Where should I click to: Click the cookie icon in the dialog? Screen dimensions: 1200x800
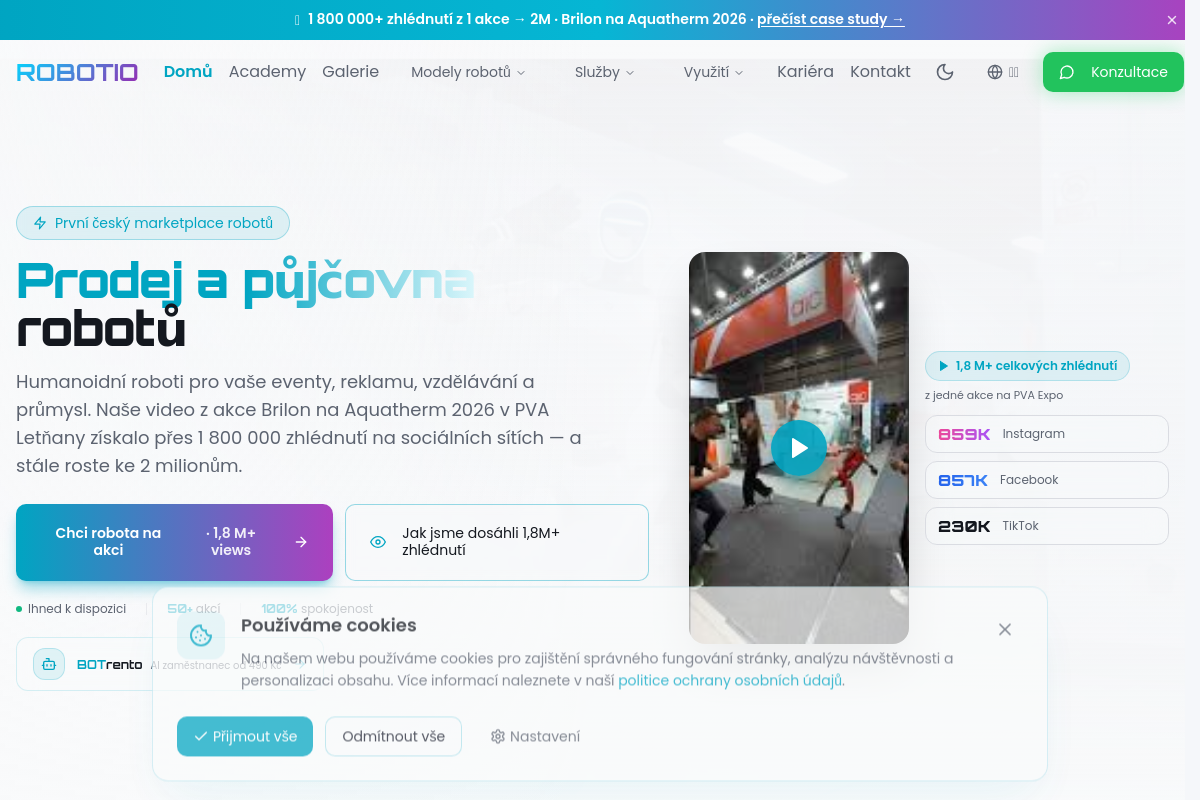point(201,635)
